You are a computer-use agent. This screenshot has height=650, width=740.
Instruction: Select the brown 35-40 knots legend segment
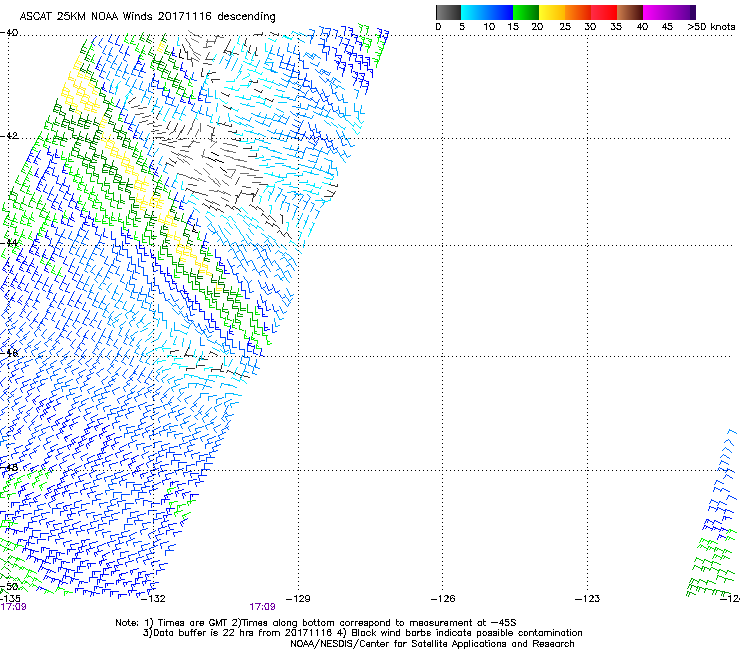pos(630,12)
